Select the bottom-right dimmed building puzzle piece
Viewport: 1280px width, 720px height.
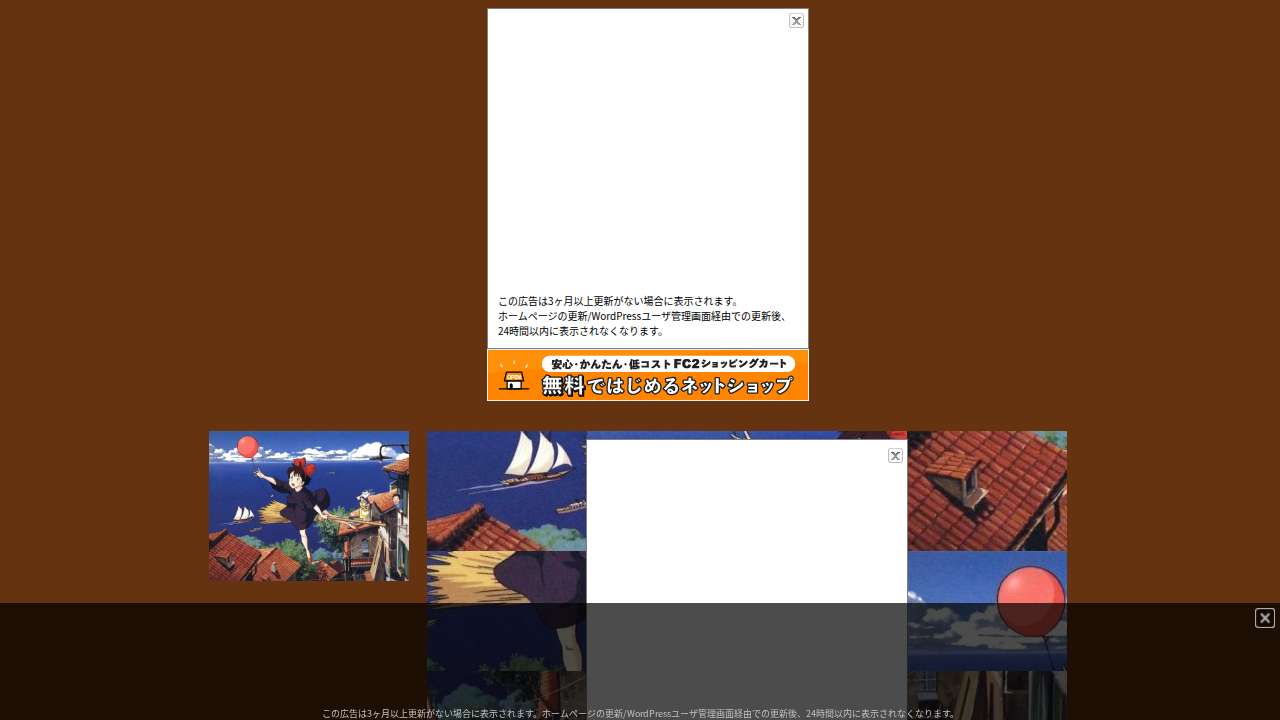[987, 695]
